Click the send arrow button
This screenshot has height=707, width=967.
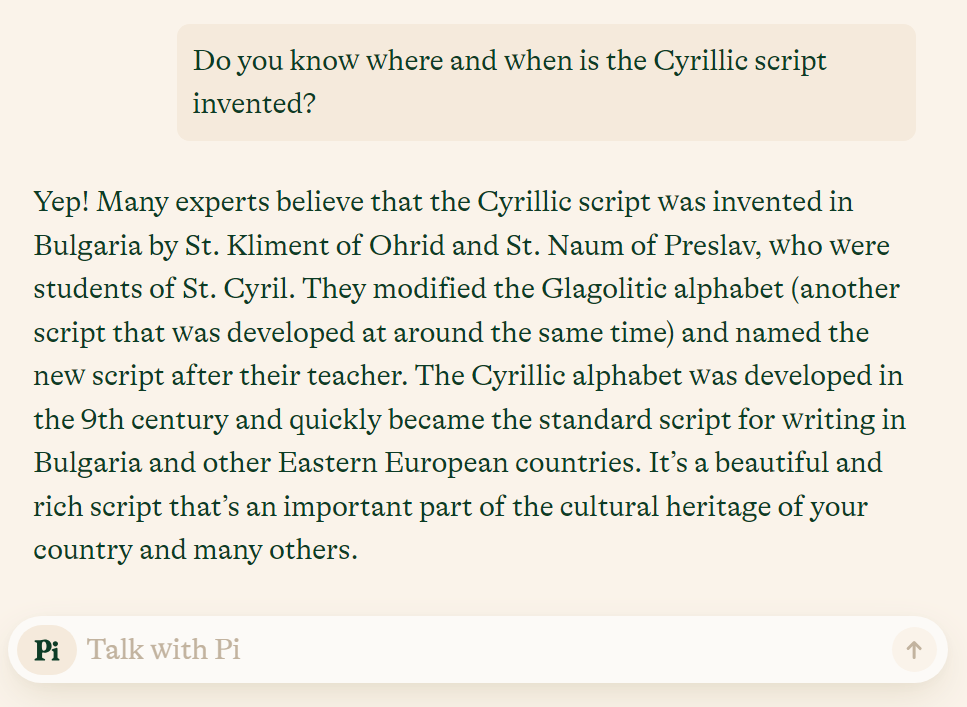coord(914,650)
